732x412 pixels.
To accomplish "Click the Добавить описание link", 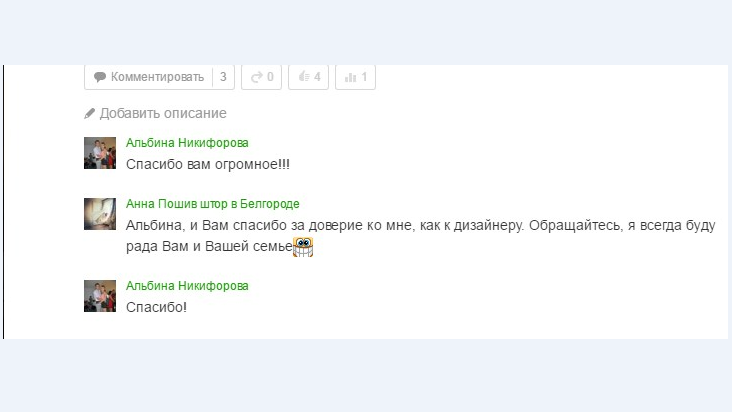I will 163,113.
